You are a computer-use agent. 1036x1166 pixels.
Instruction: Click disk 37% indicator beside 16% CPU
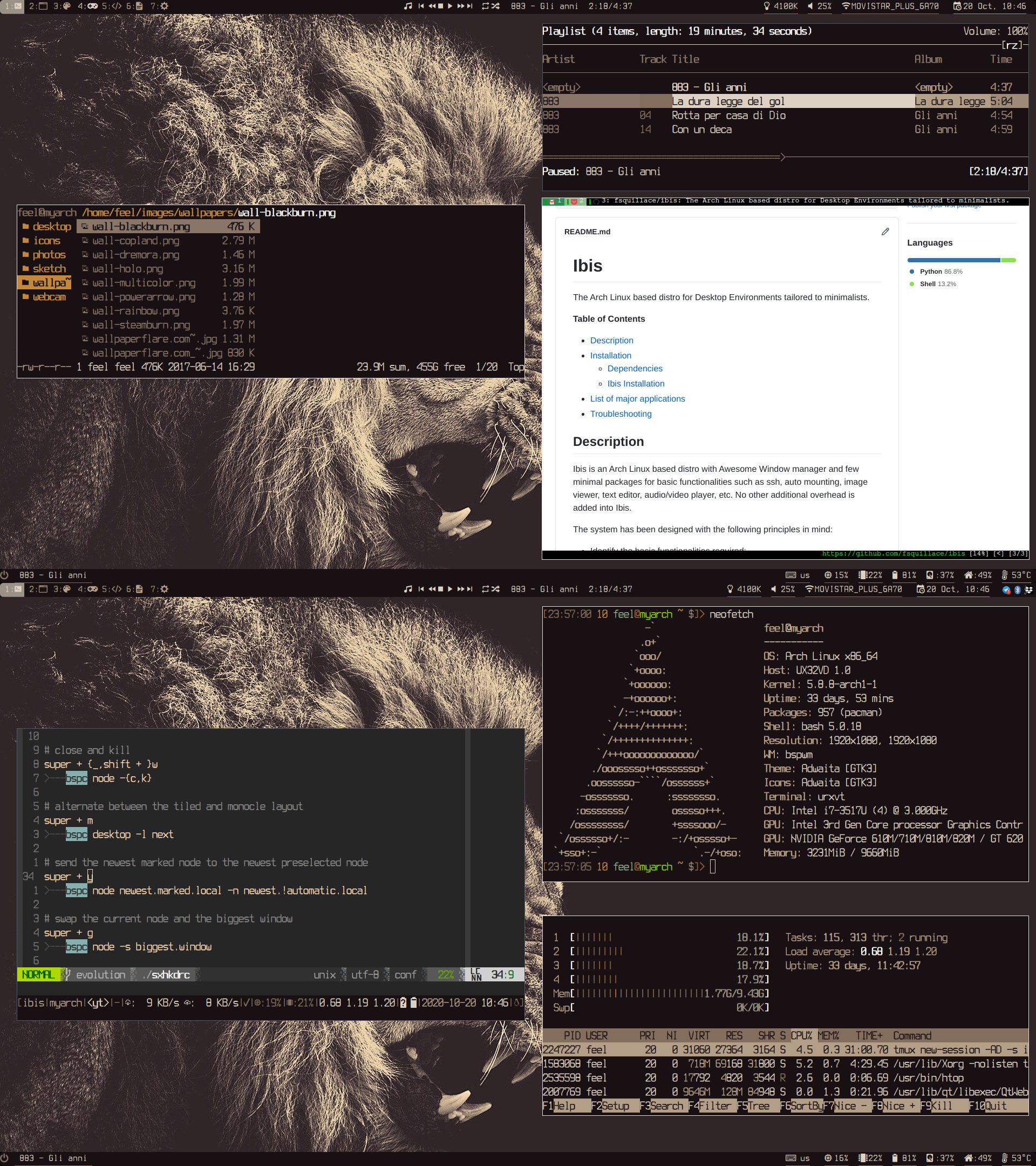pyautogui.click(x=939, y=1158)
